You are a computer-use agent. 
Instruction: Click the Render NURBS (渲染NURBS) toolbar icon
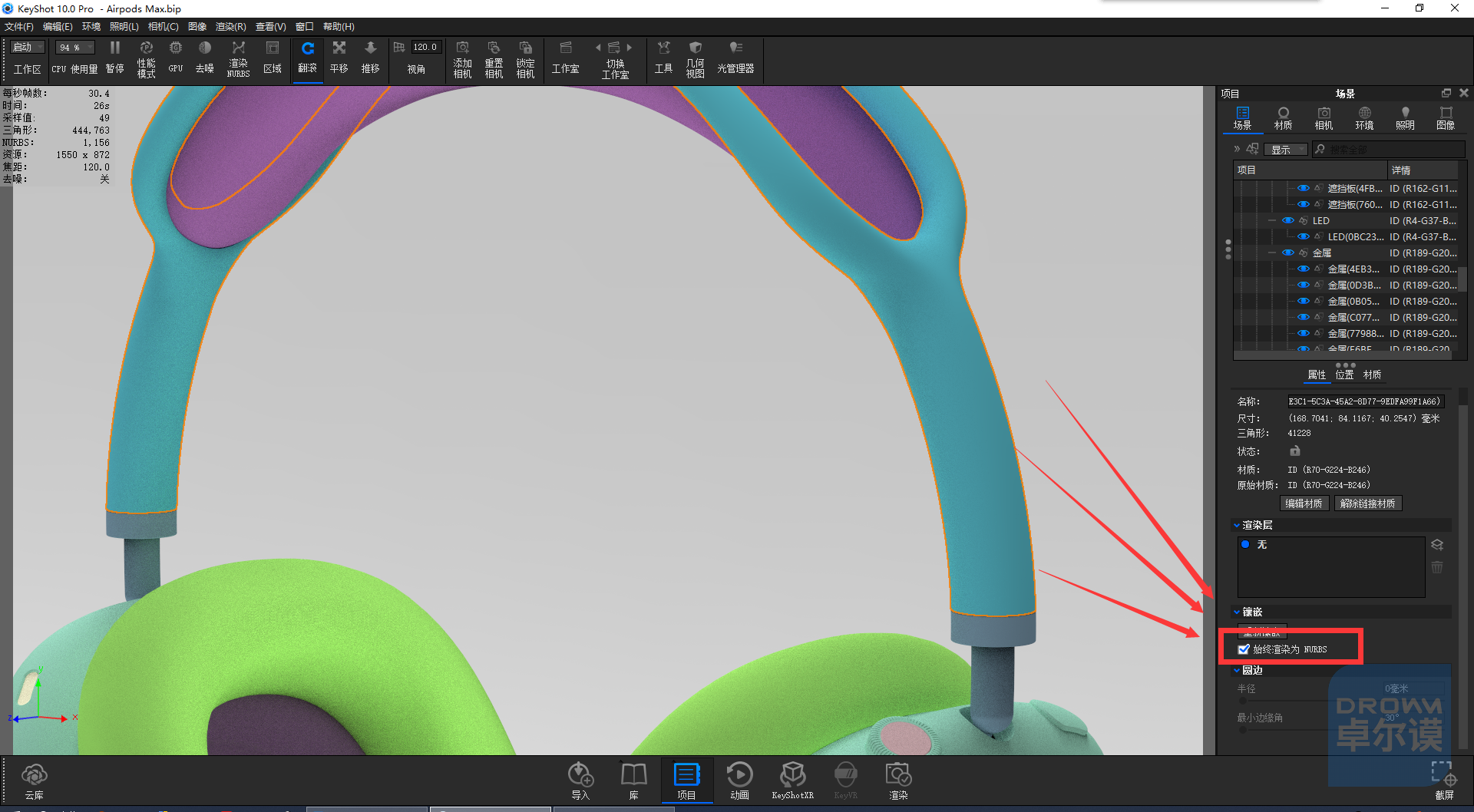238,58
